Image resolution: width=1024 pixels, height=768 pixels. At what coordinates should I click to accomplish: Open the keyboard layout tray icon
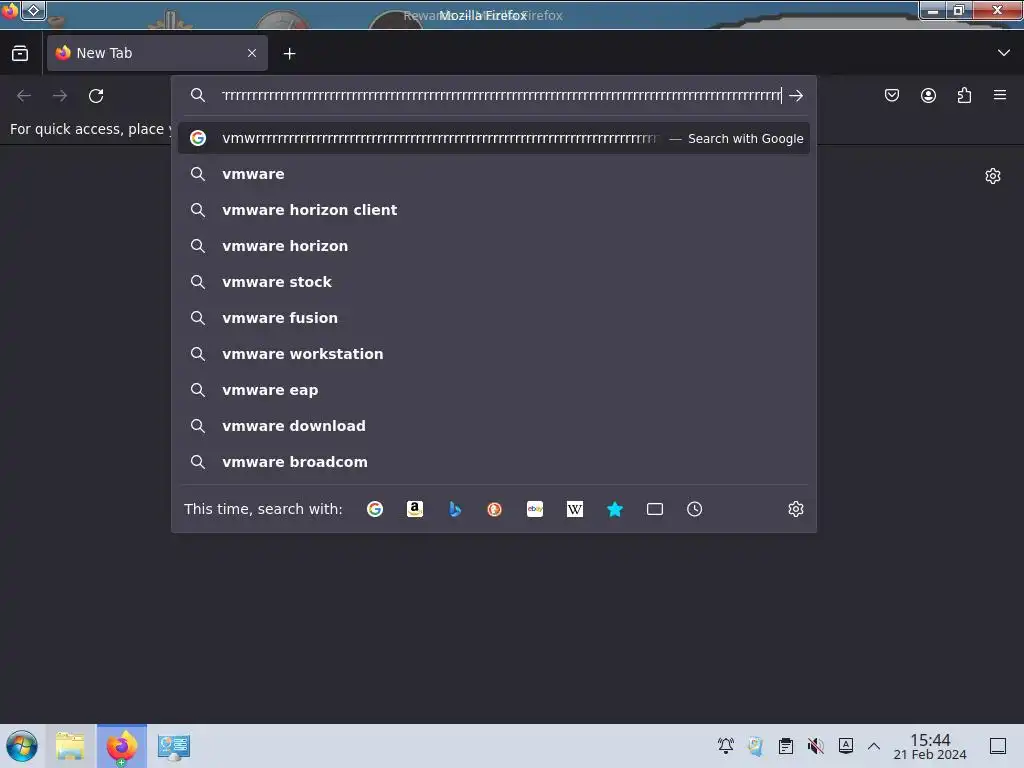846,746
